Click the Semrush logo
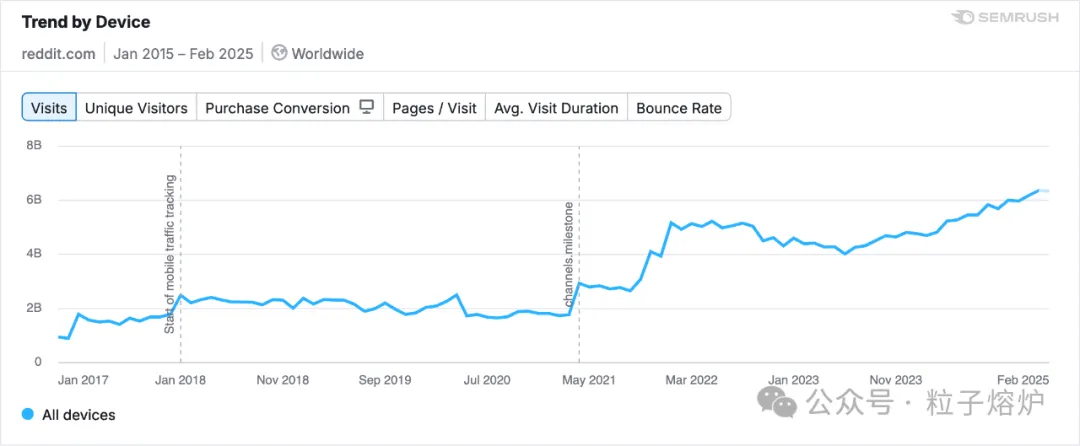 coord(1005,18)
